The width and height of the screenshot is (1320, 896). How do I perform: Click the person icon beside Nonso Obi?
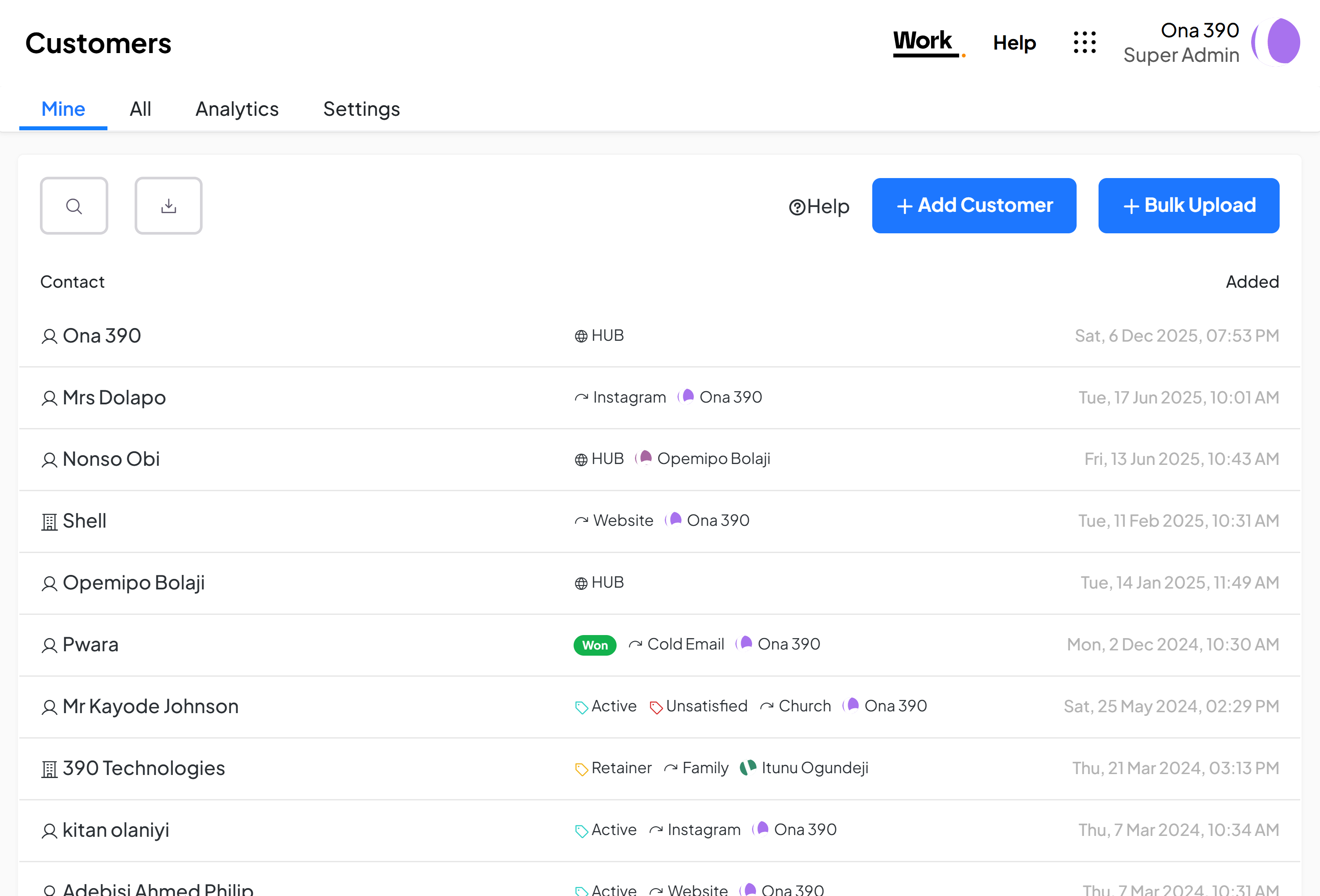tap(50, 460)
